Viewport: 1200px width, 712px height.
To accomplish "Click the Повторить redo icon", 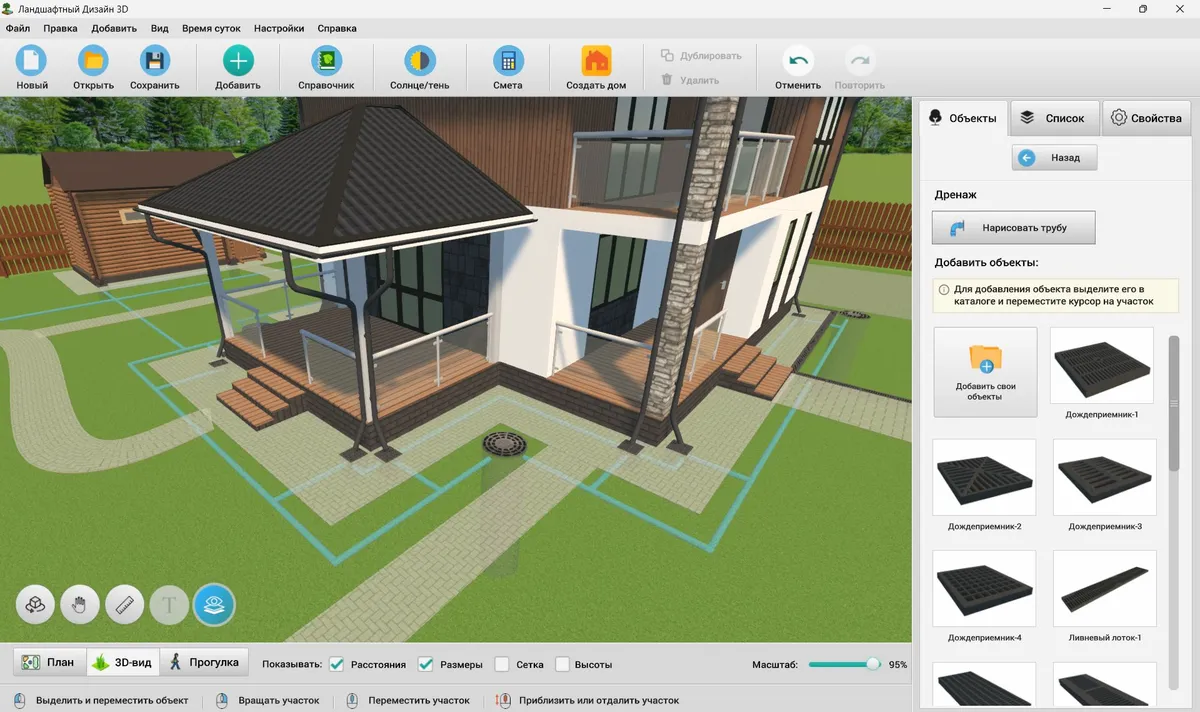I will pos(859,61).
